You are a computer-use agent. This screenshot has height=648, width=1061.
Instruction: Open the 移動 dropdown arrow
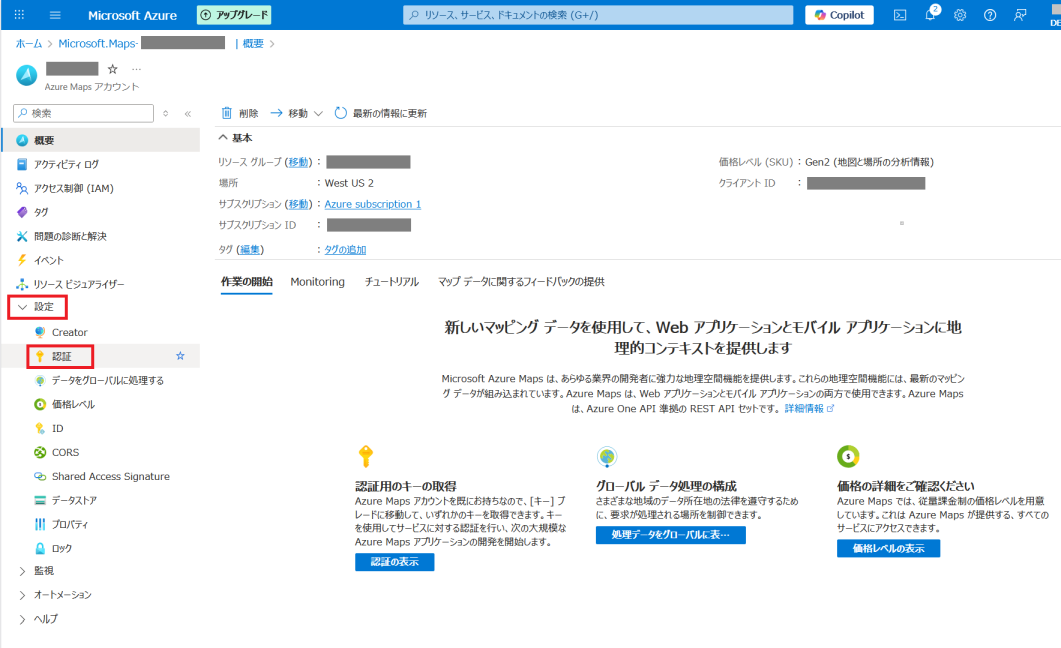(318, 113)
